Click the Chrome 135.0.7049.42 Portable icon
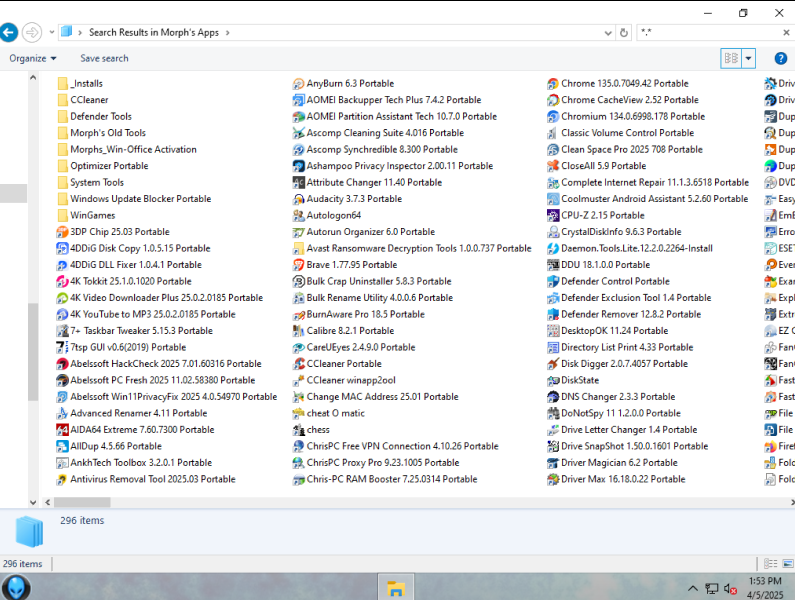795x600 pixels. pyautogui.click(x=553, y=84)
